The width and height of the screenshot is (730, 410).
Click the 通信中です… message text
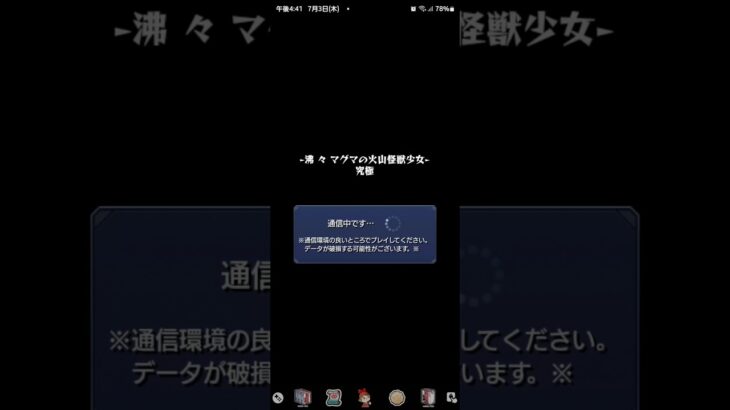[350, 224]
